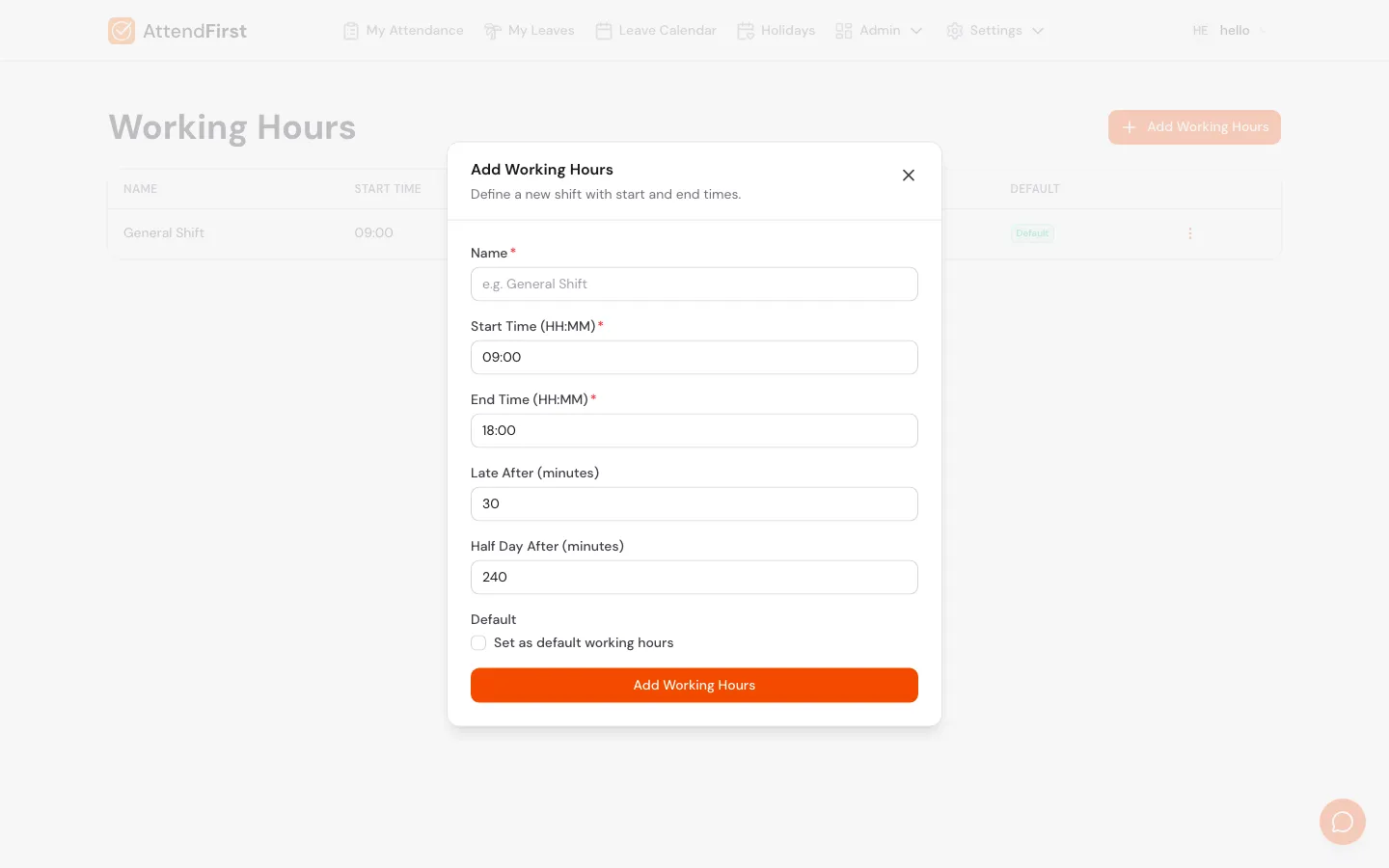
Task: Click the Start Time input showing 09:00
Action: [x=694, y=357]
